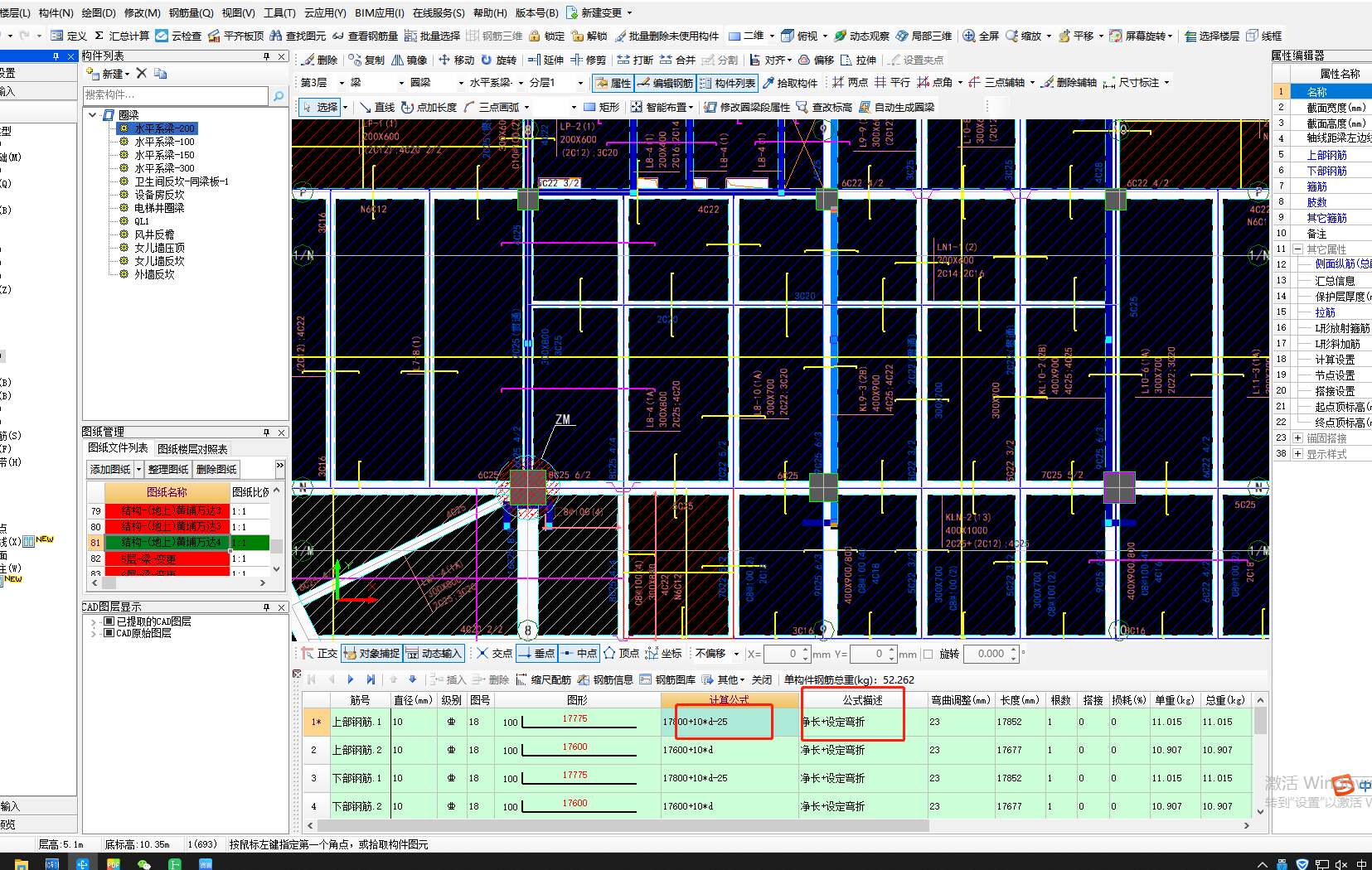The width and height of the screenshot is (1372, 870).
Task: Click the search icon in component list
Action: [279, 96]
